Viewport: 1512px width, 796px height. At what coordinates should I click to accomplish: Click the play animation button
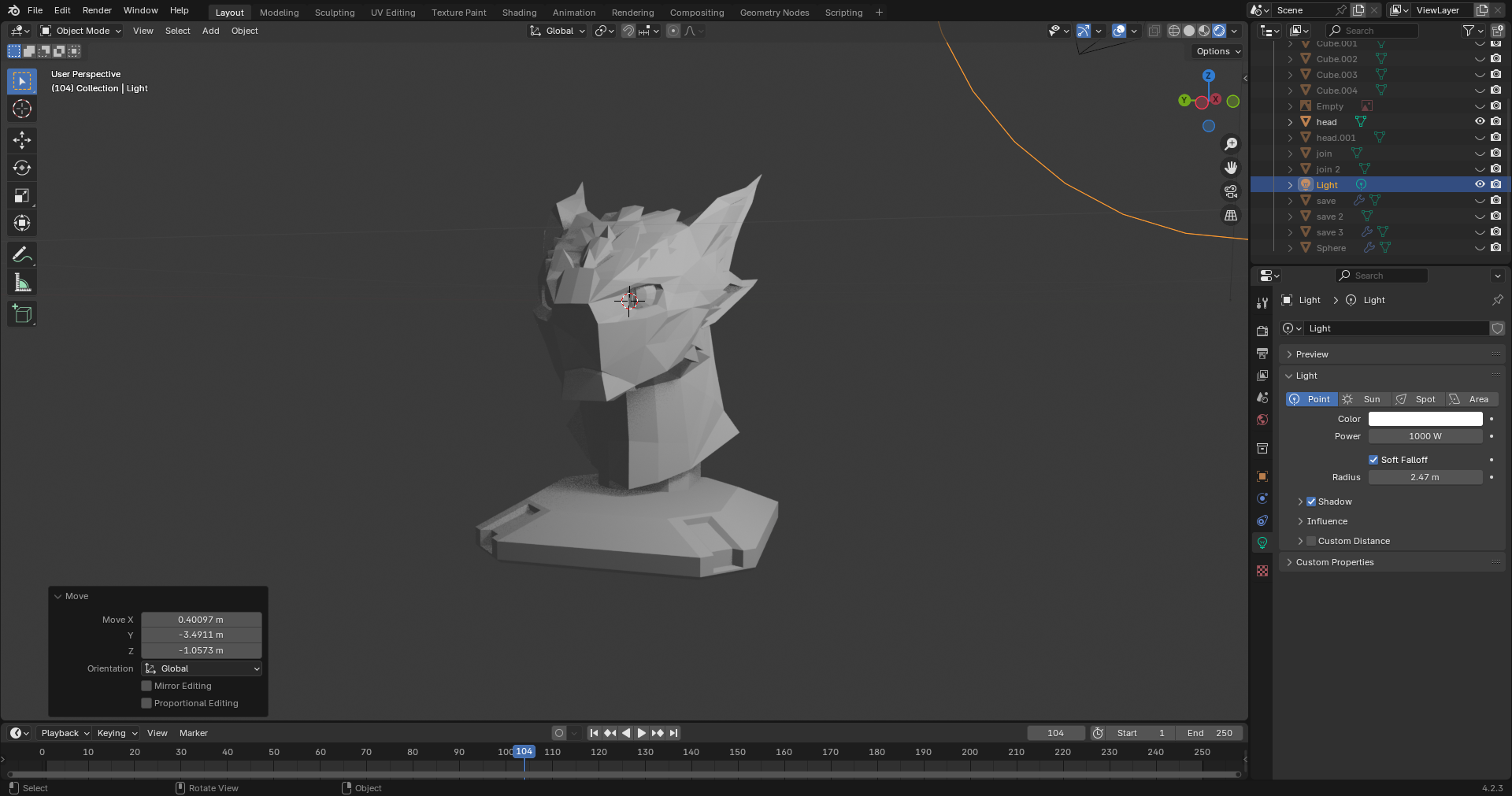[641, 733]
